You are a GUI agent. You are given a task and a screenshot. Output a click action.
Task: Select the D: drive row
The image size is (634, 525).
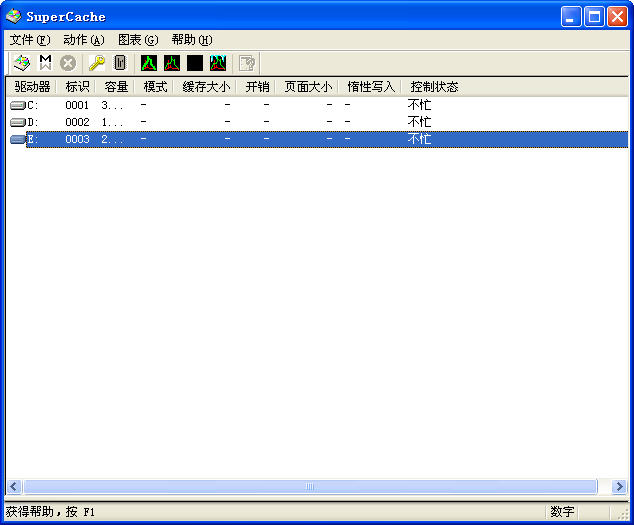[31, 122]
